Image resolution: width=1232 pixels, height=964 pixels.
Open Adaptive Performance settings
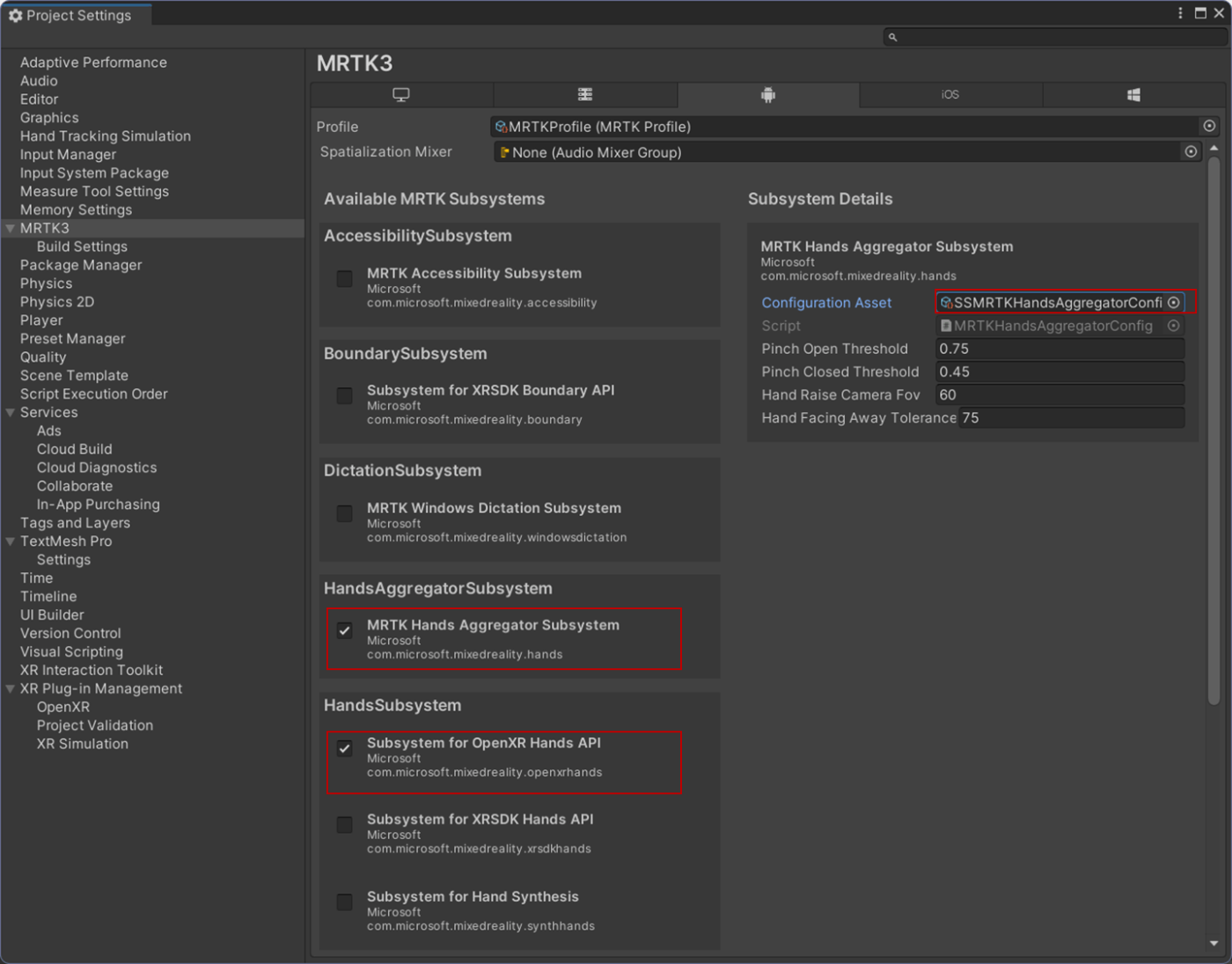pos(93,63)
